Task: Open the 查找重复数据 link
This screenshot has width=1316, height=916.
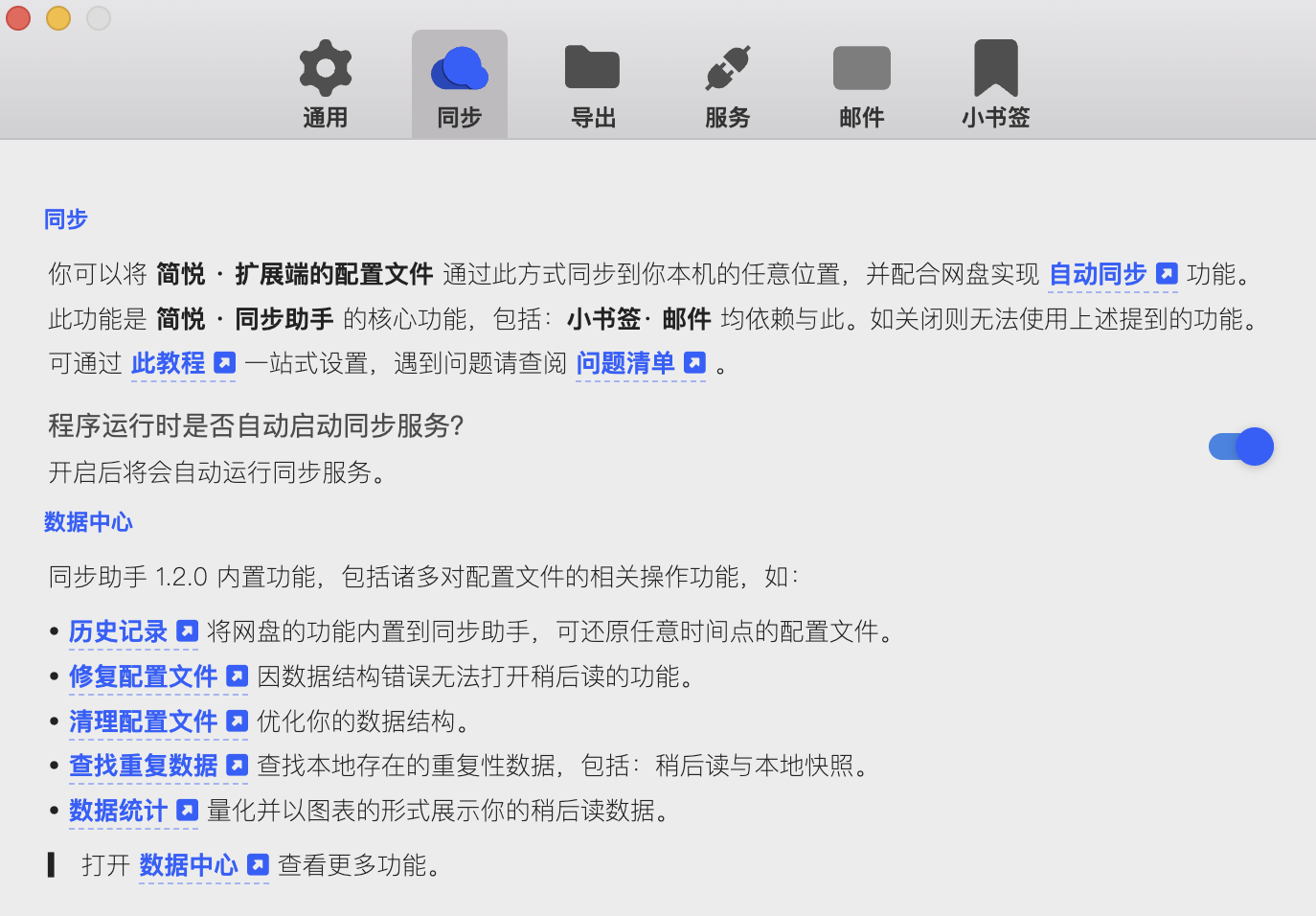Action: click(143, 766)
